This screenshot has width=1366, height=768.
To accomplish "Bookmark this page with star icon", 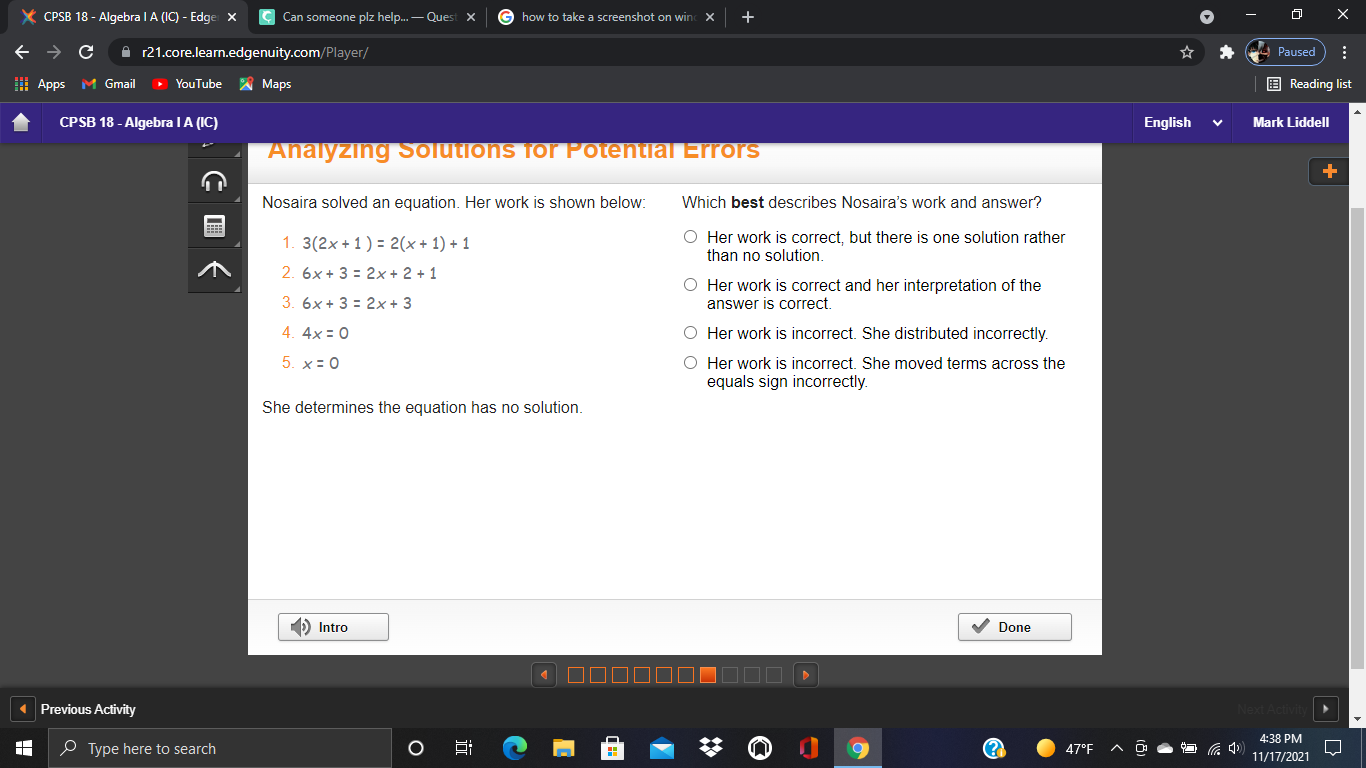I will pyautogui.click(x=1187, y=52).
